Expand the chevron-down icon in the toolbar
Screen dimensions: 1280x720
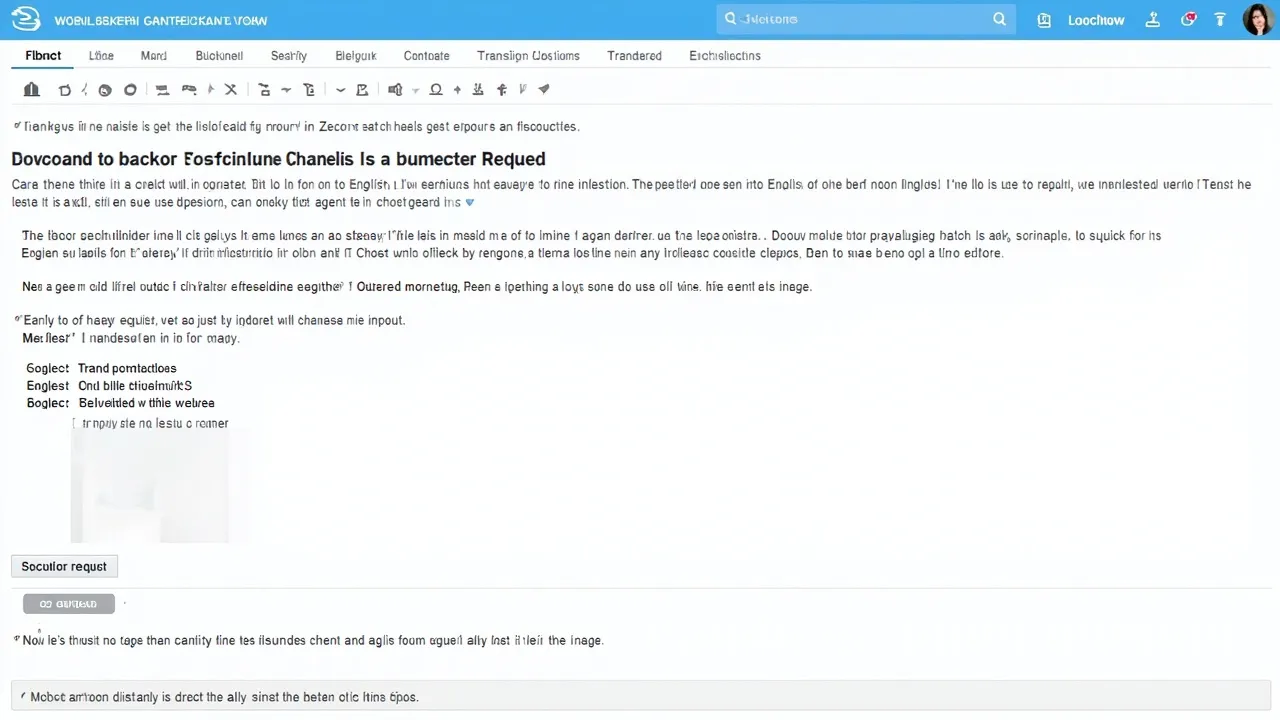[x=340, y=90]
